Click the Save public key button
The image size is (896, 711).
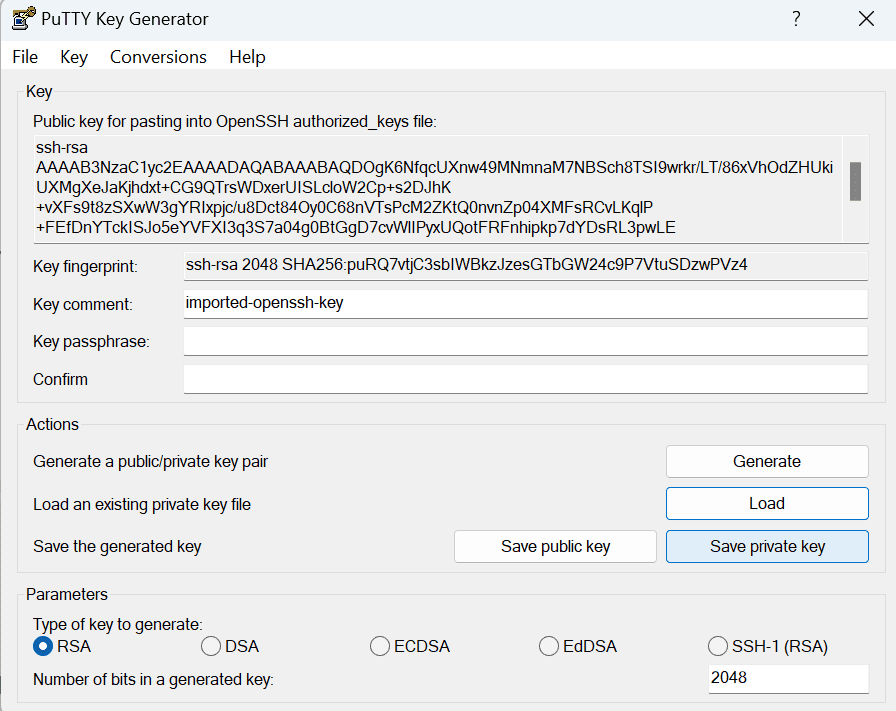coord(555,546)
